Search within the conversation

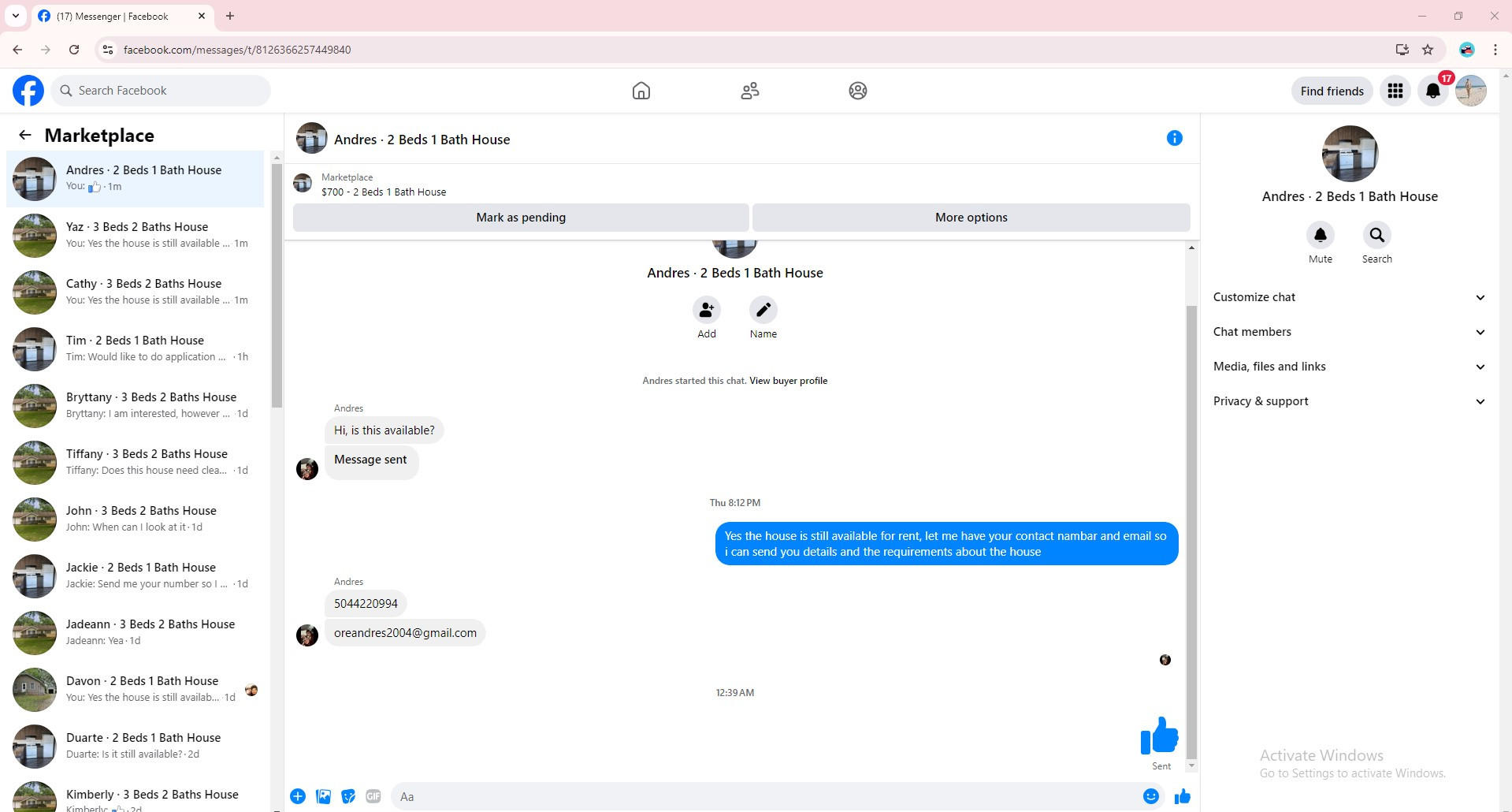[1377, 235]
